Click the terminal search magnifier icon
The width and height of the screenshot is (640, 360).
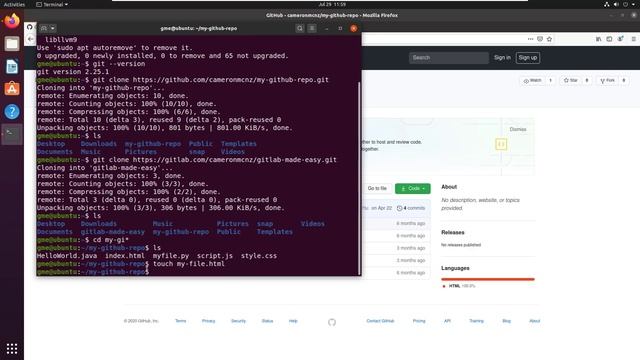point(300,28)
